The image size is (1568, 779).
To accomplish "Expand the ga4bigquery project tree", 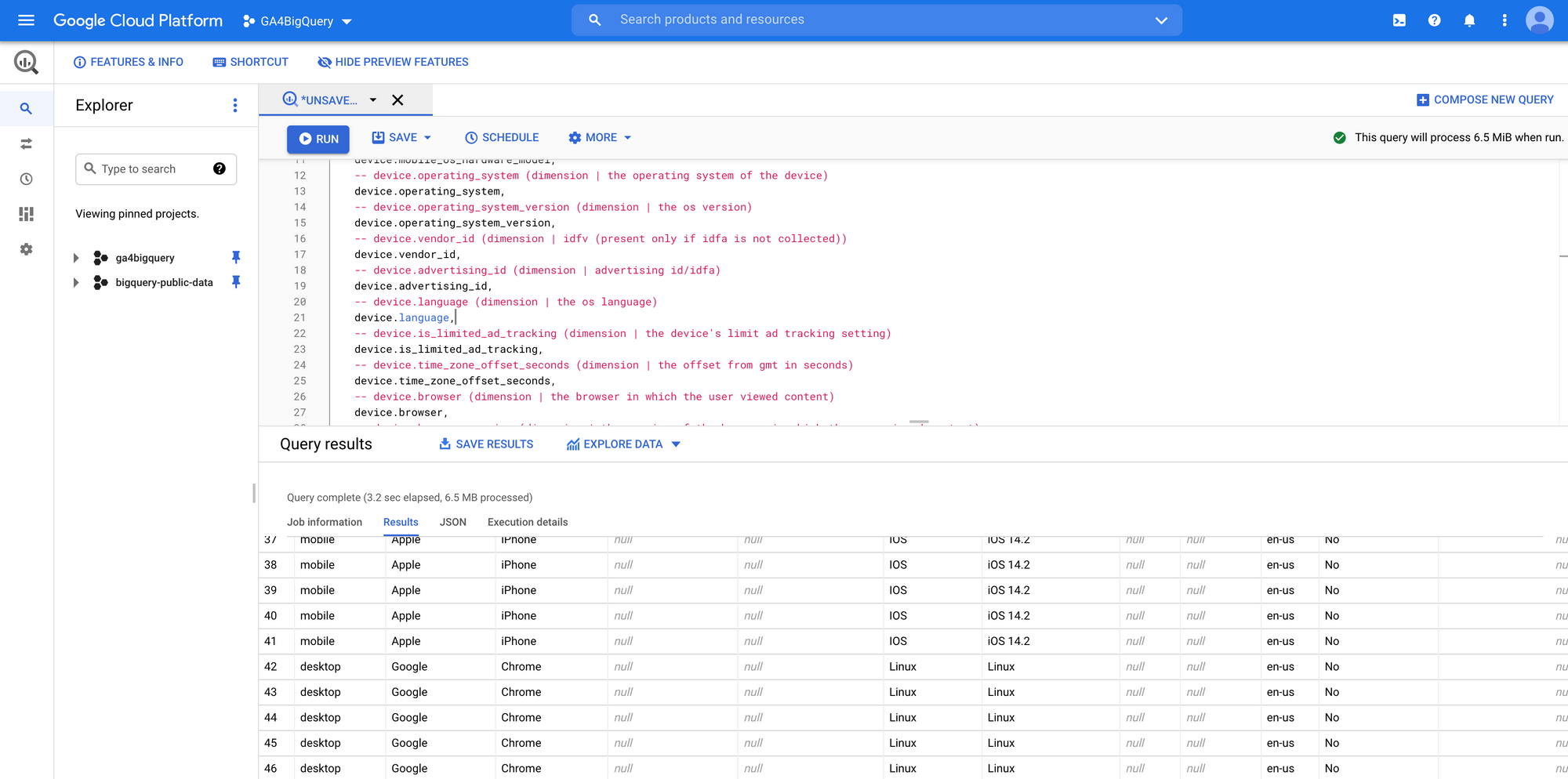I will pos(76,258).
